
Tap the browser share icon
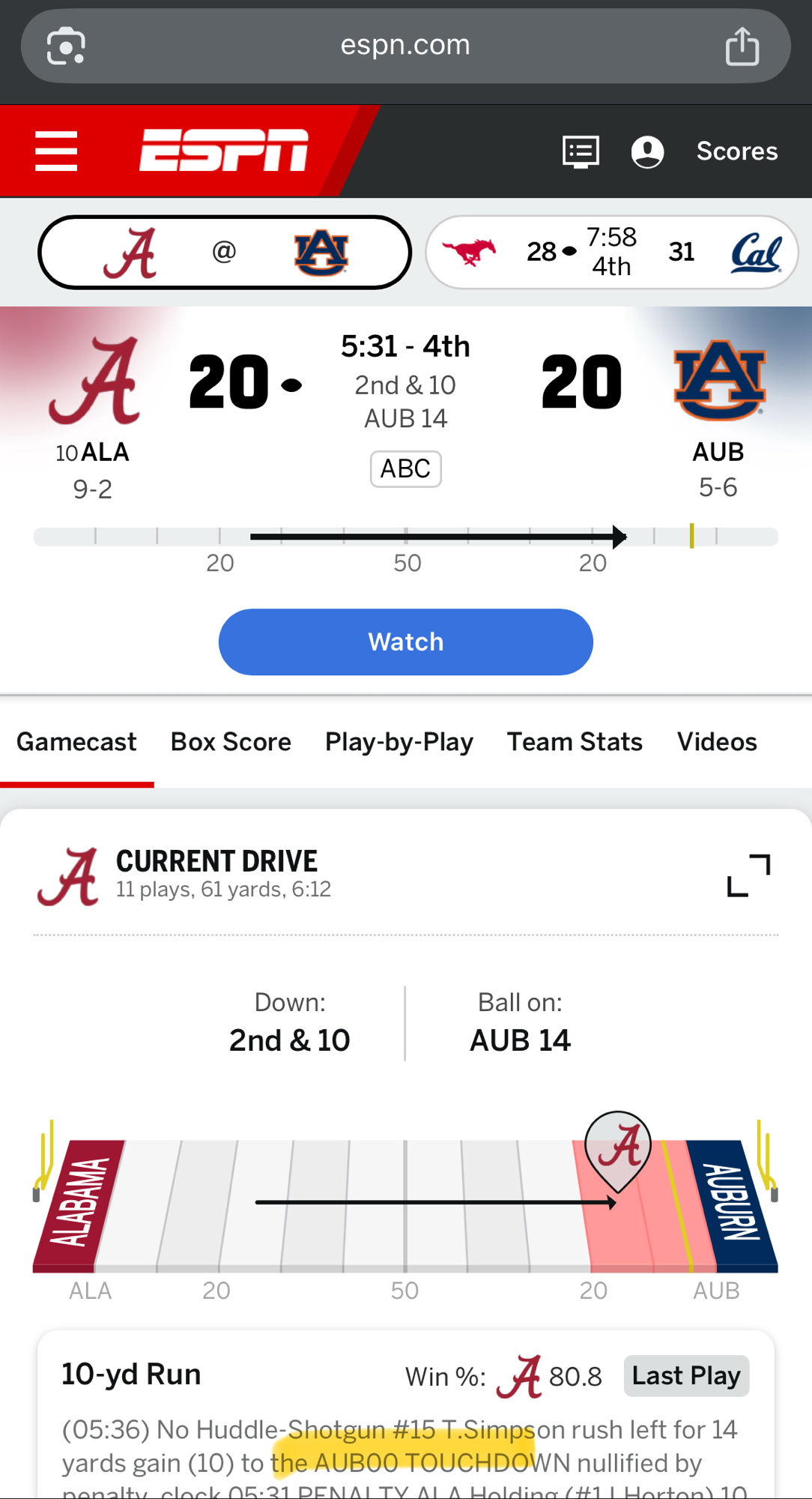[x=742, y=46]
